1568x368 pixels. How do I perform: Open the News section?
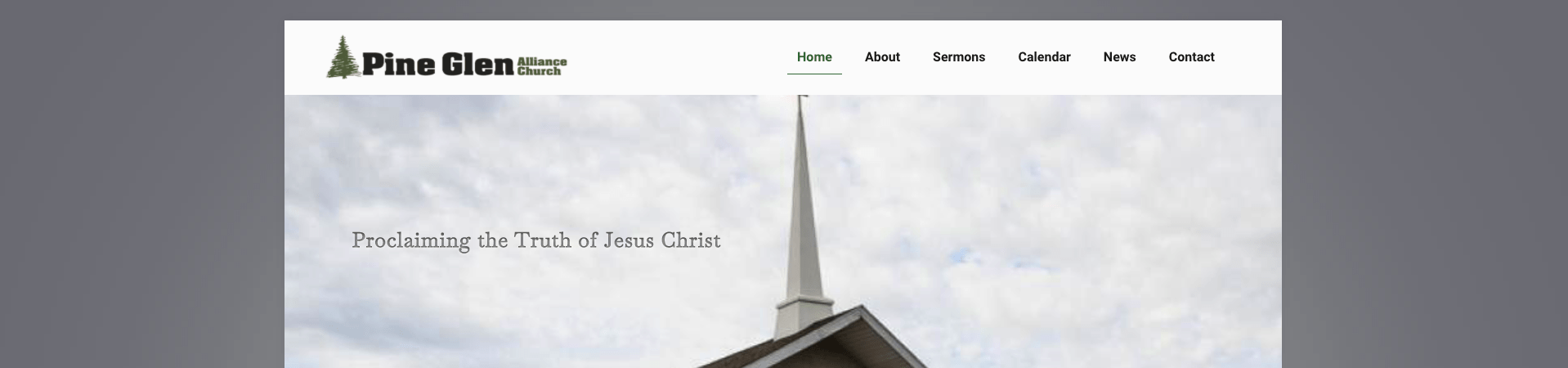tap(1119, 57)
